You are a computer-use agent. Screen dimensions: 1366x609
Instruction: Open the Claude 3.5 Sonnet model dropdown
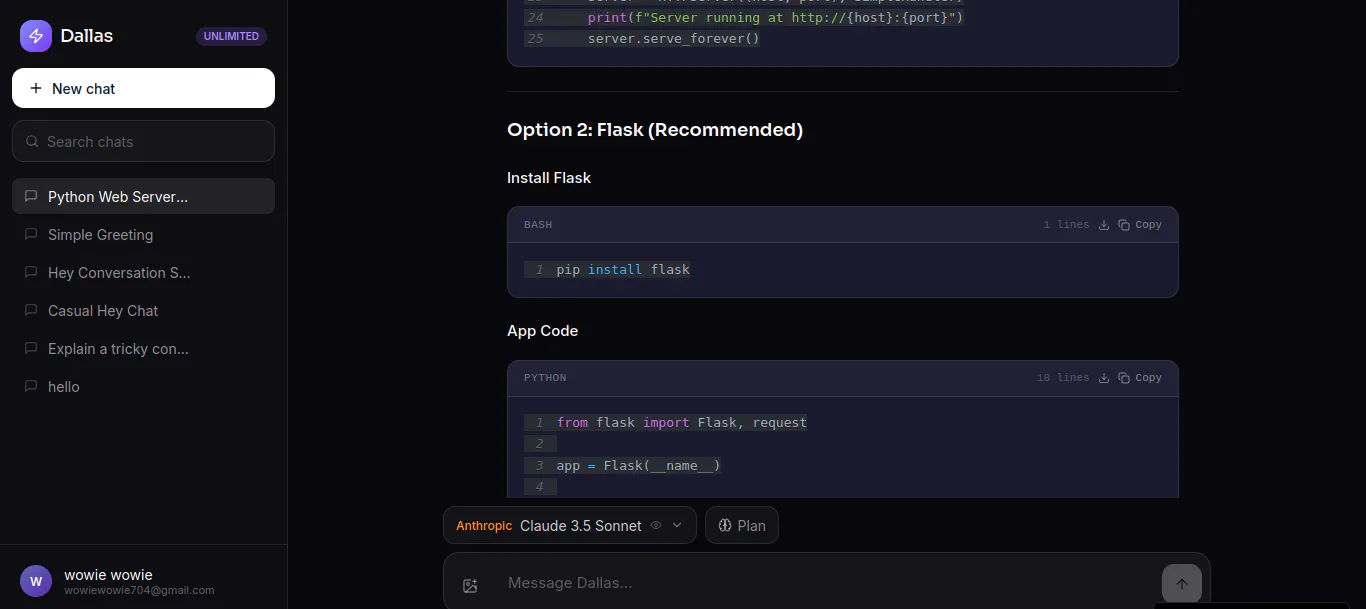(x=570, y=525)
